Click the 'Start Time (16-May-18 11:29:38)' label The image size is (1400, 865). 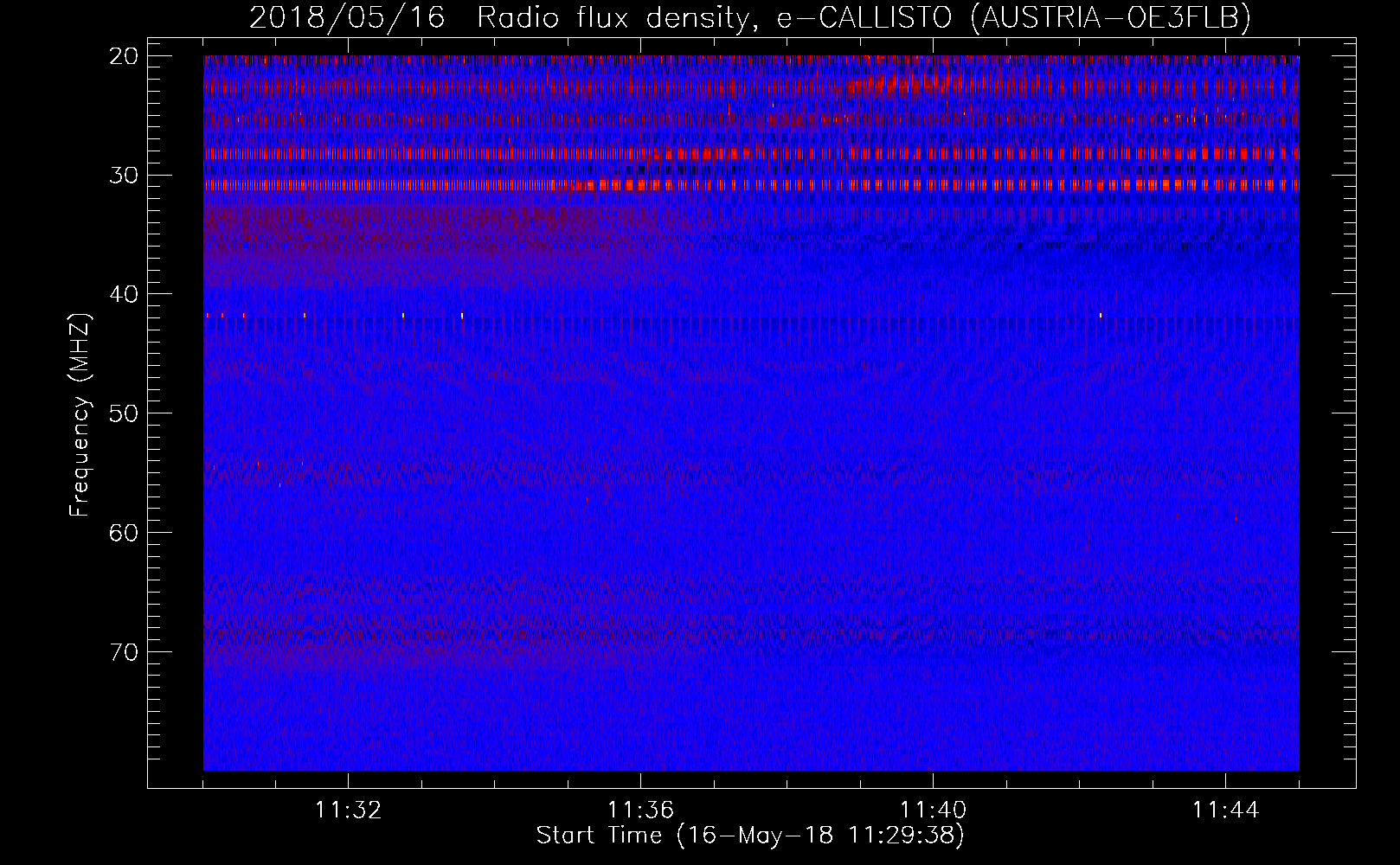(x=750, y=836)
